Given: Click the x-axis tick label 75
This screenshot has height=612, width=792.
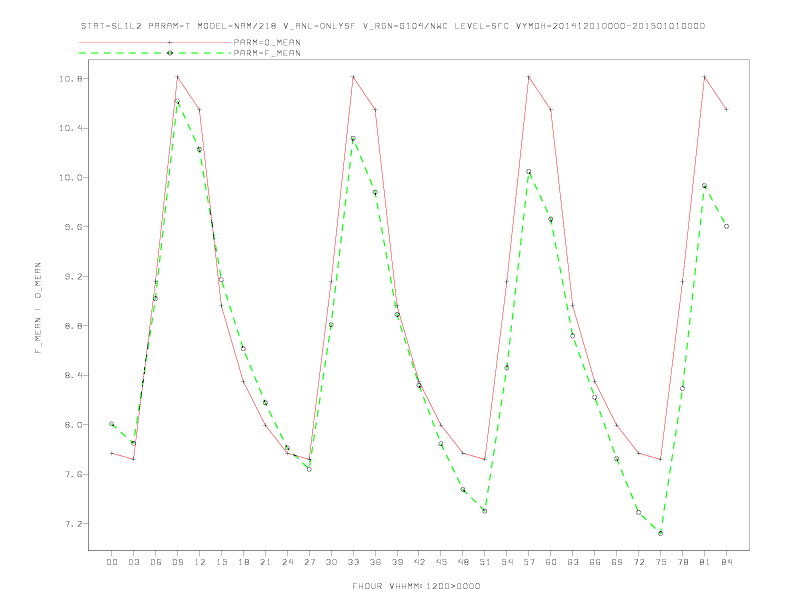Looking at the screenshot, I should pyautogui.click(x=661, y=562).
